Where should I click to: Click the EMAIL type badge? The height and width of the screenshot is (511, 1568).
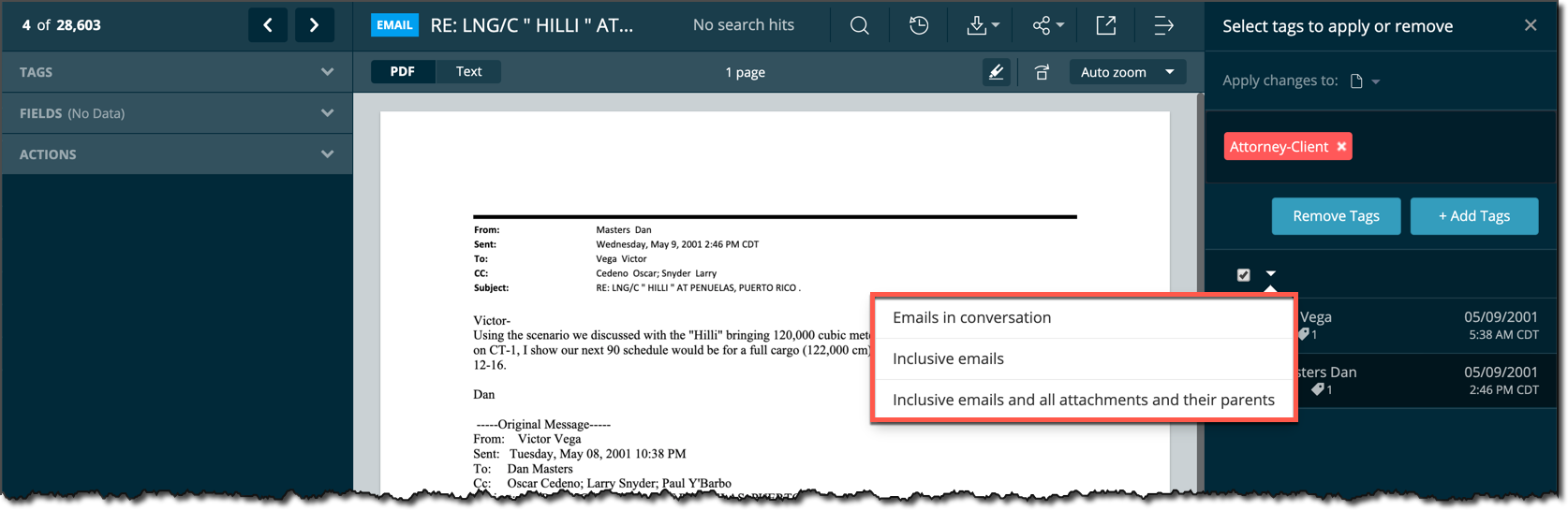click(x=394, y=25)
